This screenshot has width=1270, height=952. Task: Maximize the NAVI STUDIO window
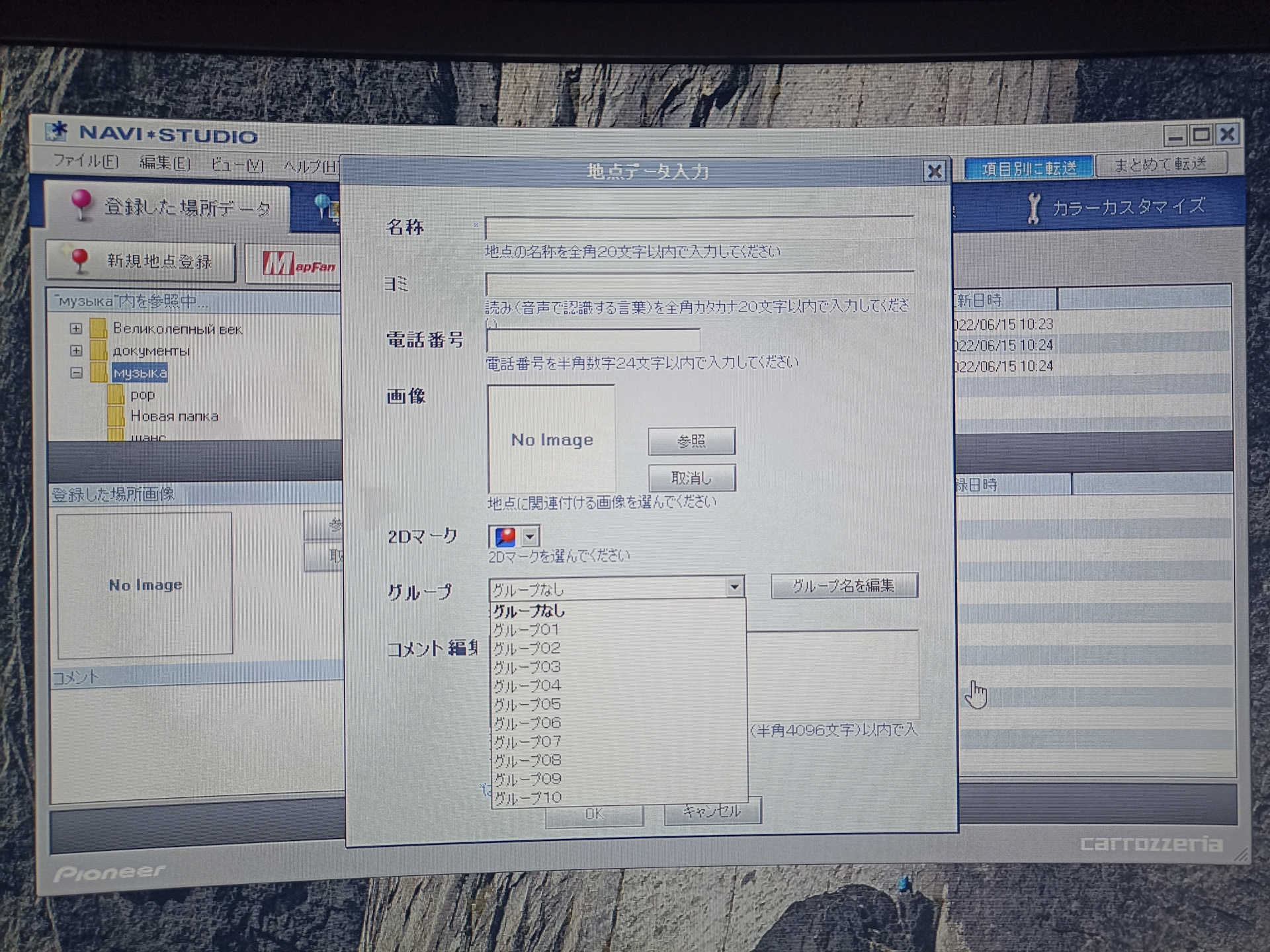[x=1201, y=135]
